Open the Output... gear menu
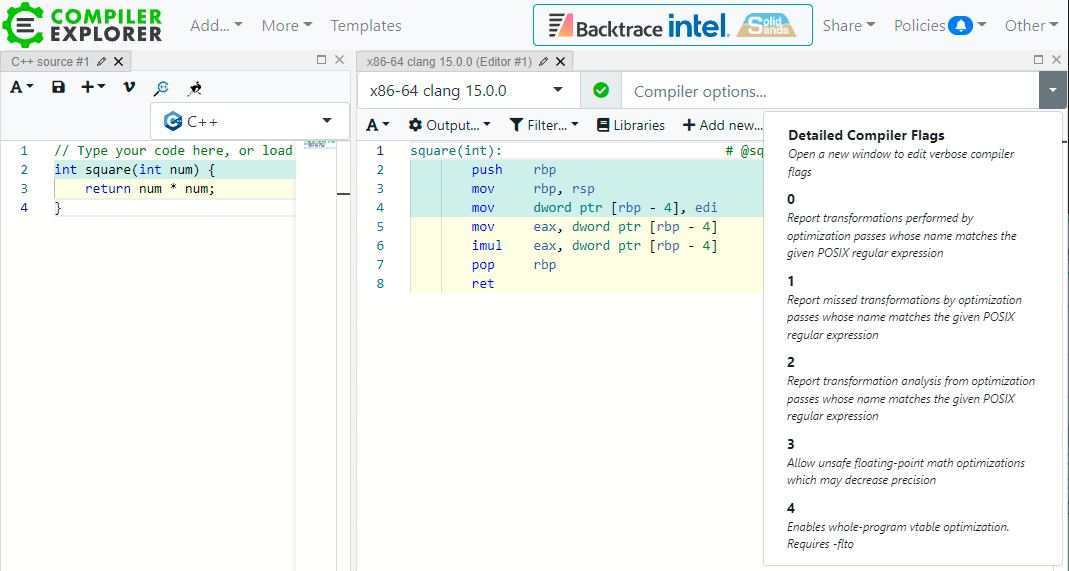1069x571 pixels. [449, 125]
